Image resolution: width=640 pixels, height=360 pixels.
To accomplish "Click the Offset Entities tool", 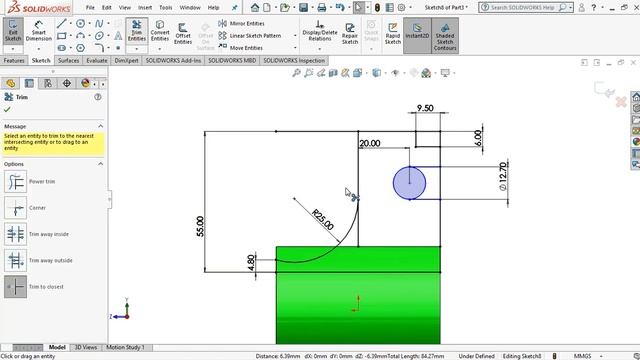I will point(183,33).
